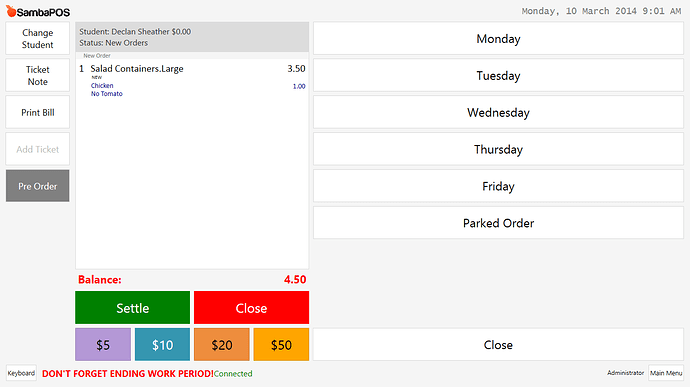690x387 pixels.
Task: Click the No Tomato order tag
Action: tap(106, 94)
